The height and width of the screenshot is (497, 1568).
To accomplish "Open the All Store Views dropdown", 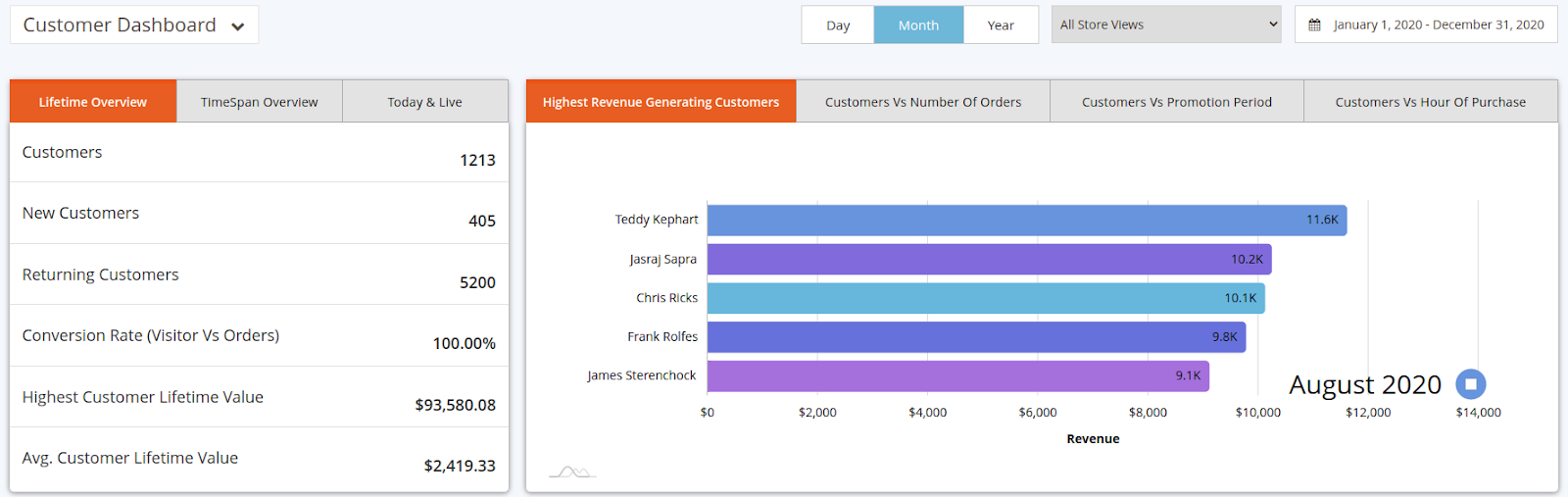I will (1165, 25).
